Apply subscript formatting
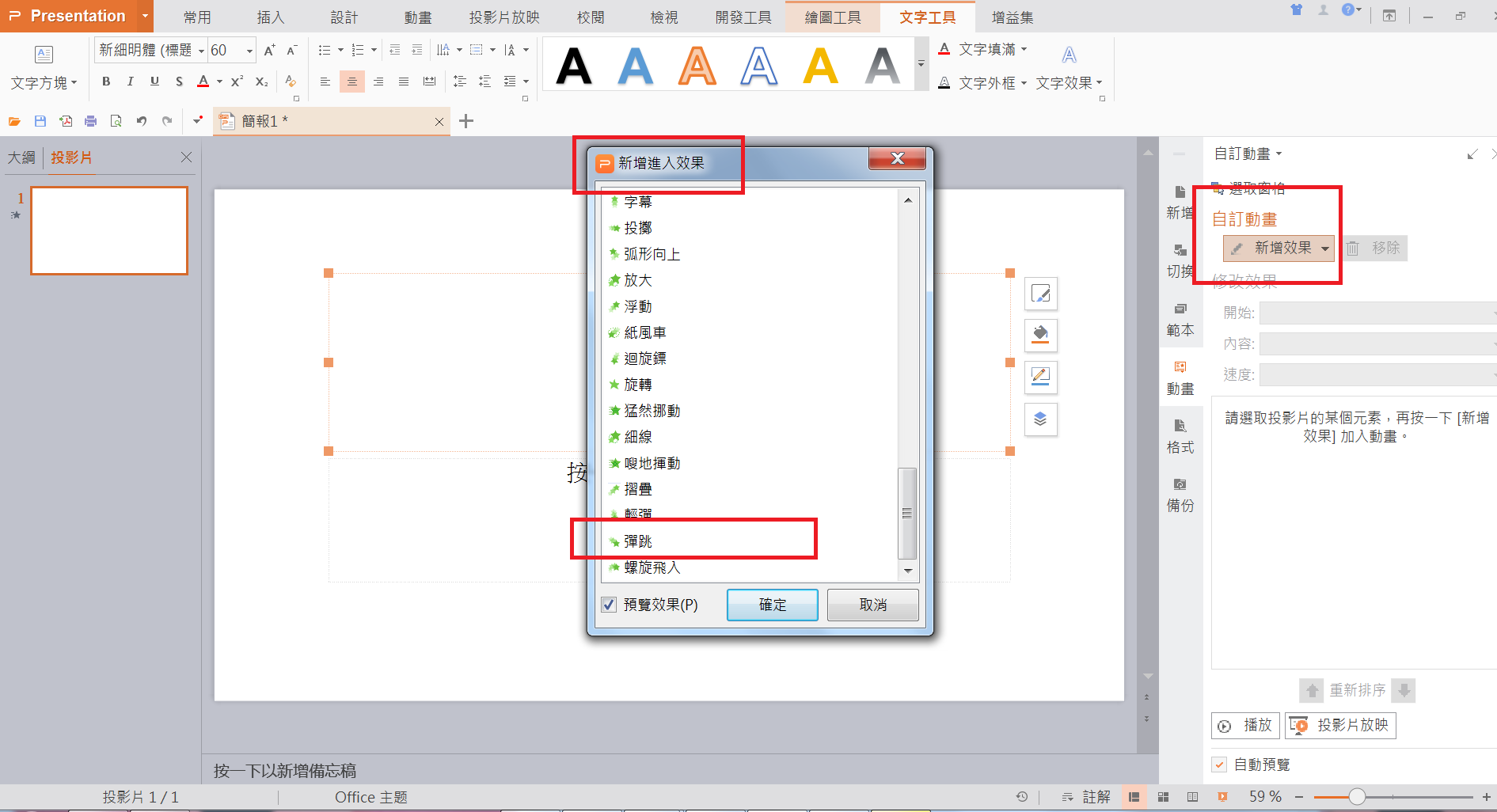 pyautogui.click(x=262, y=82)
